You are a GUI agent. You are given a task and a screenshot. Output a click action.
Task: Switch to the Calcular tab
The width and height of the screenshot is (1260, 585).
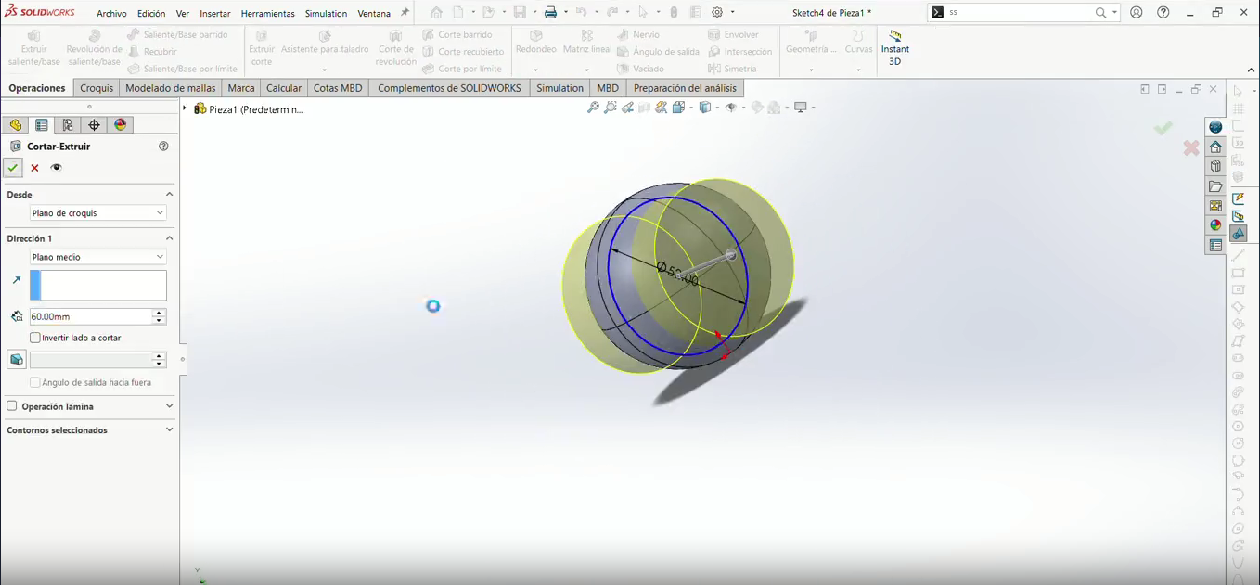[x=284, y=88]
